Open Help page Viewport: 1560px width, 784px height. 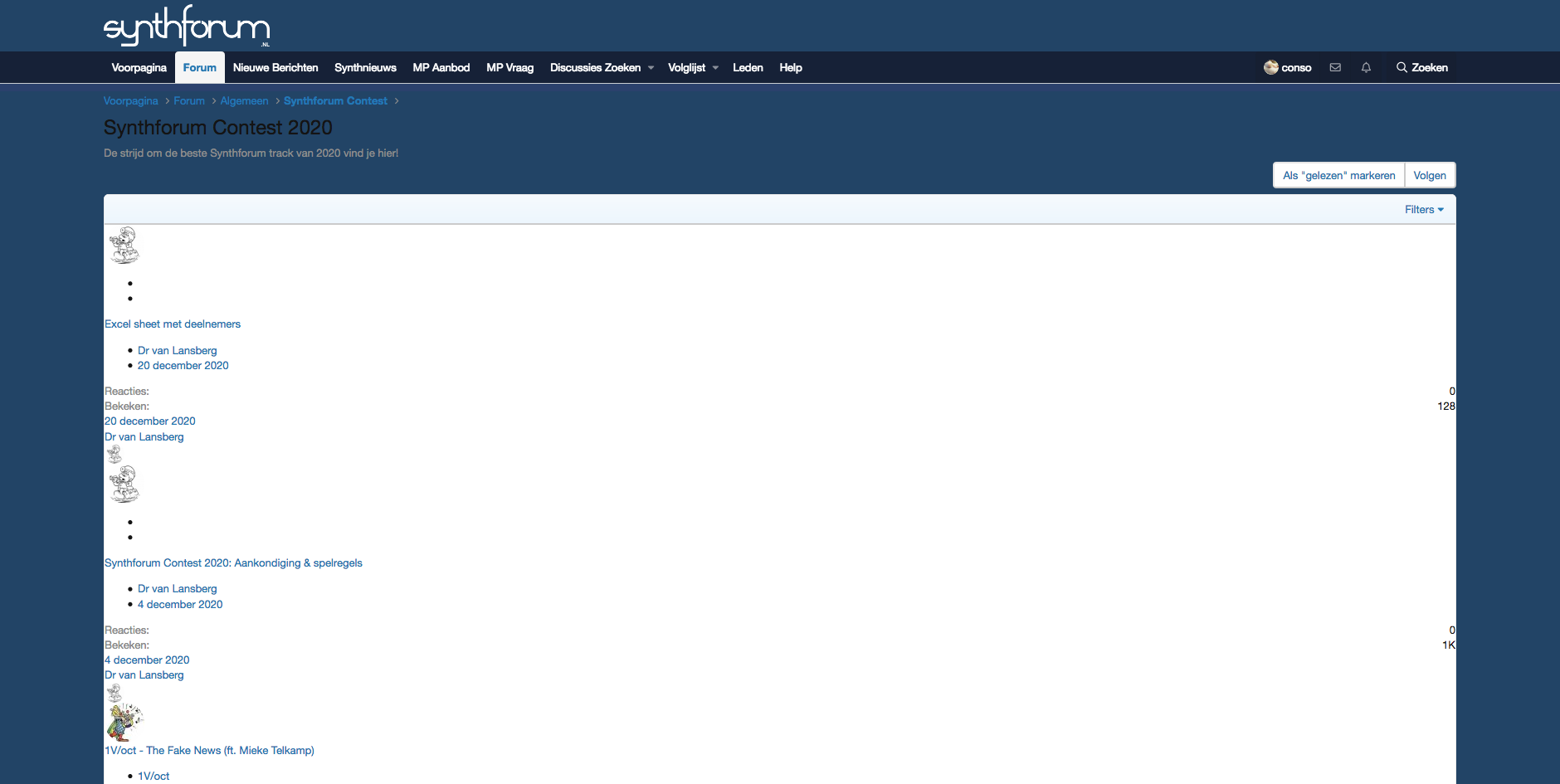791,68
